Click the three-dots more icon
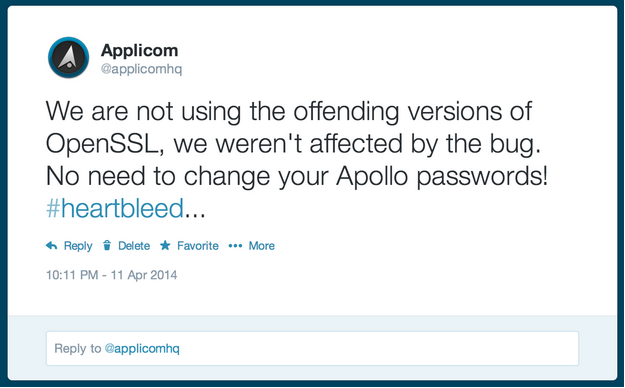The width and height of the screenshot is (625, 388). point(235,246)
